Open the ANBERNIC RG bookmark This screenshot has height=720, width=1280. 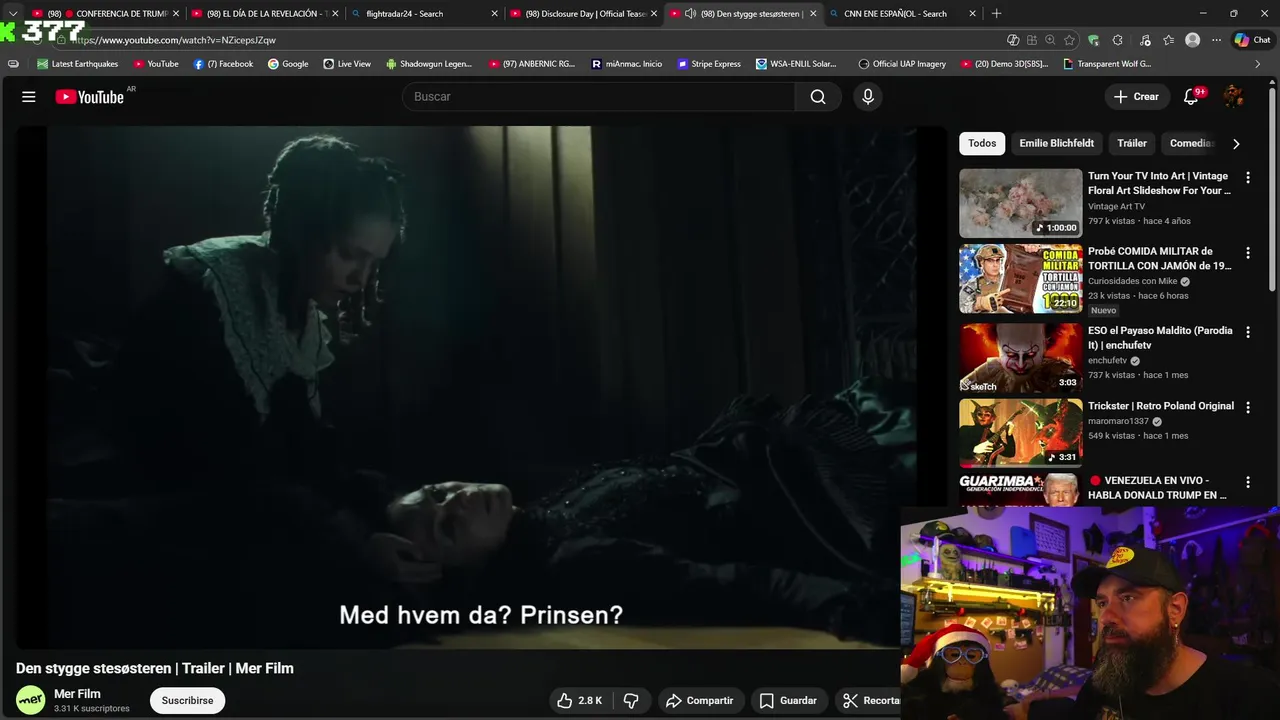pos(532,64)
